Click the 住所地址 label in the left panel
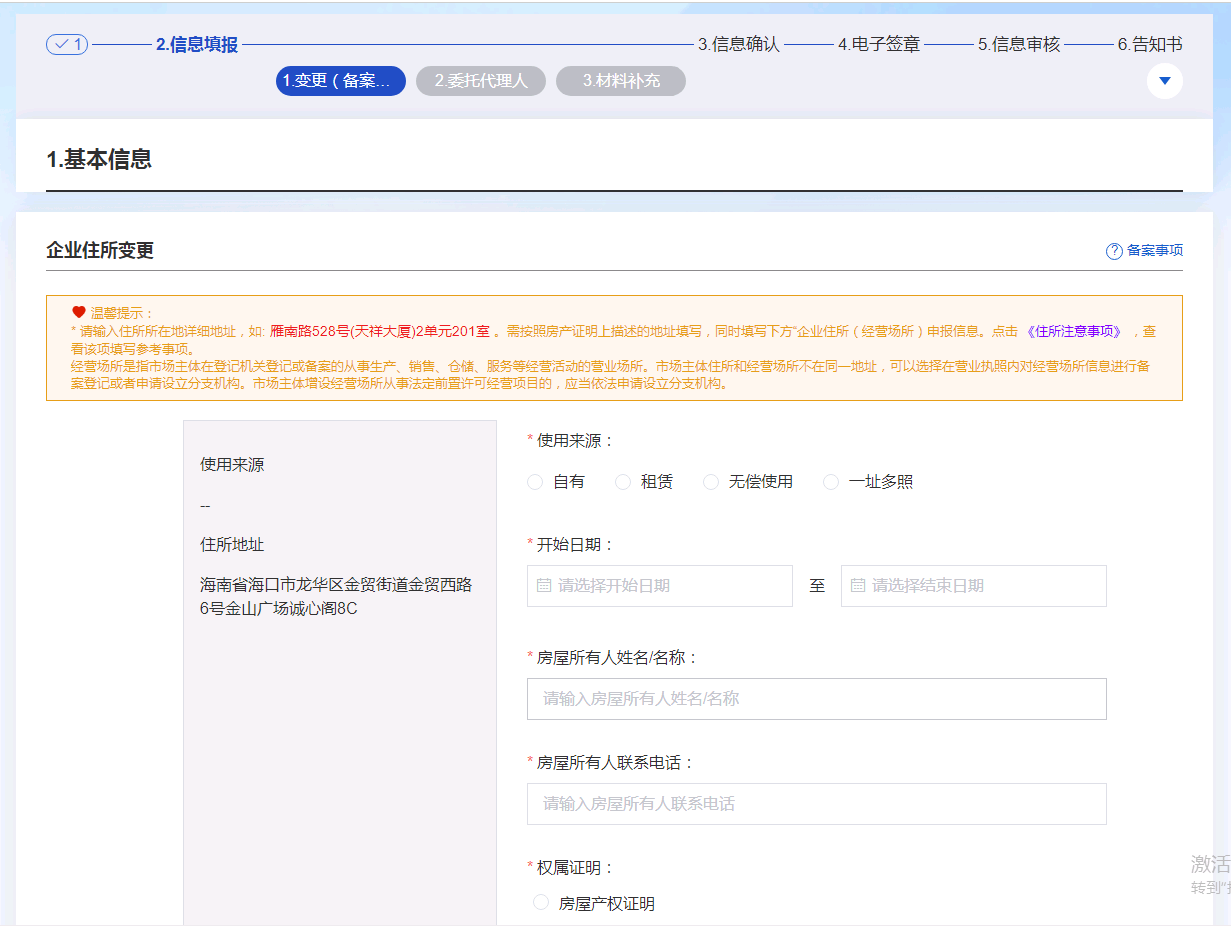Screen dimensions: 1231x936 [x=232, y=545]
